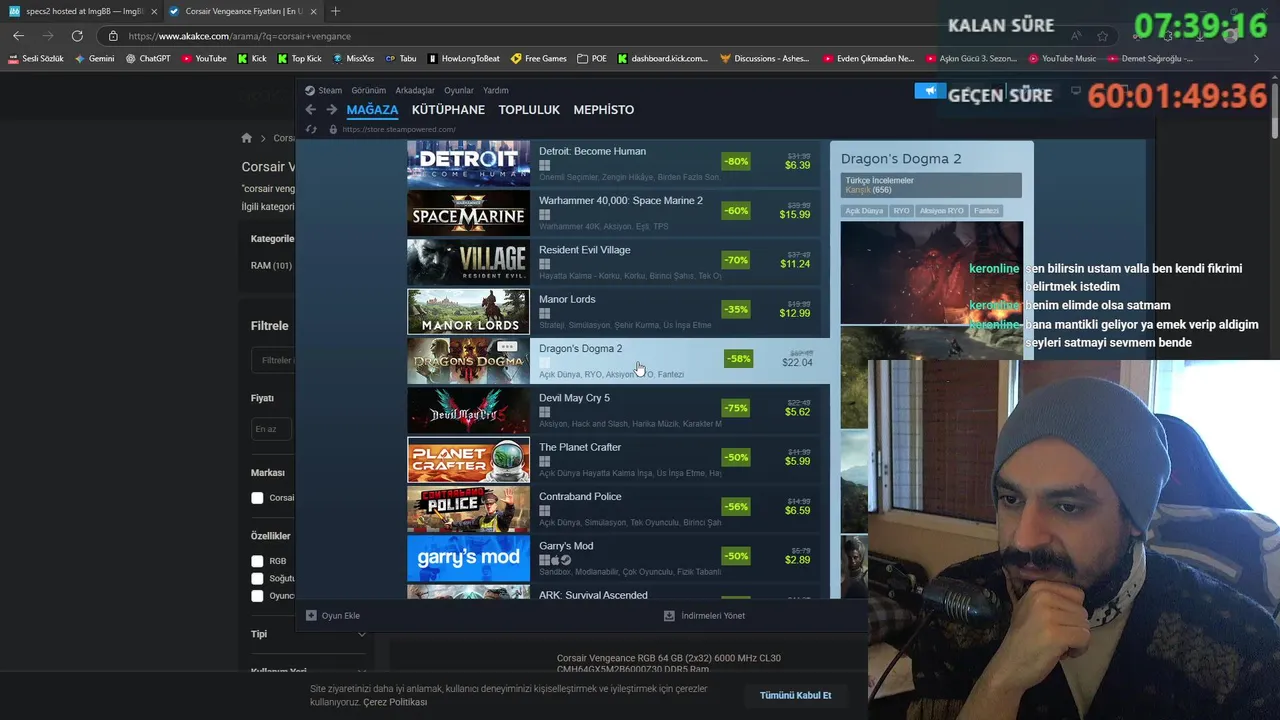Go forward with Steam's forward arrow
1280x720 pixels.
click(332, 110)
